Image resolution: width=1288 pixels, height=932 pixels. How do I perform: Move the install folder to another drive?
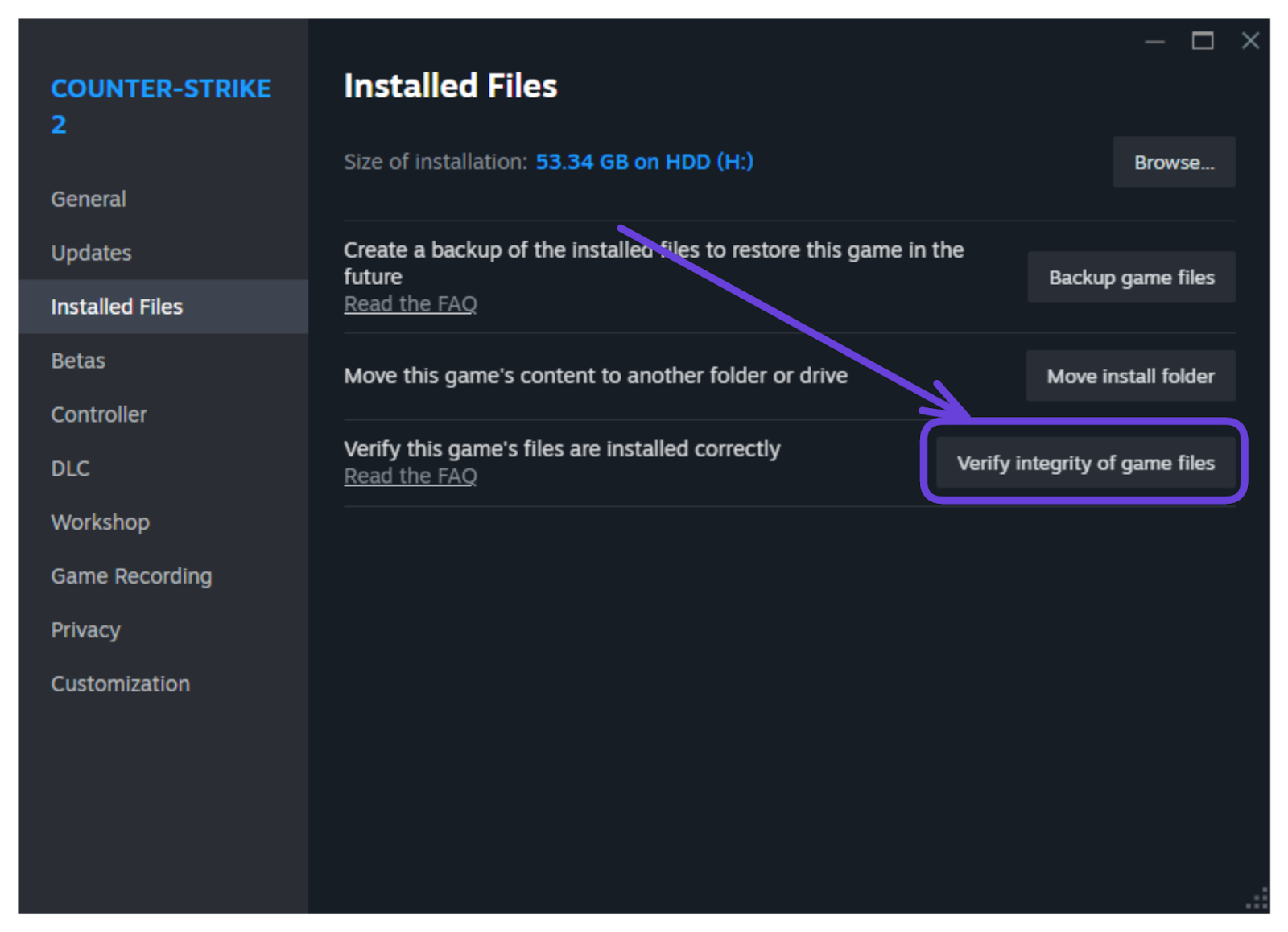1130,376
